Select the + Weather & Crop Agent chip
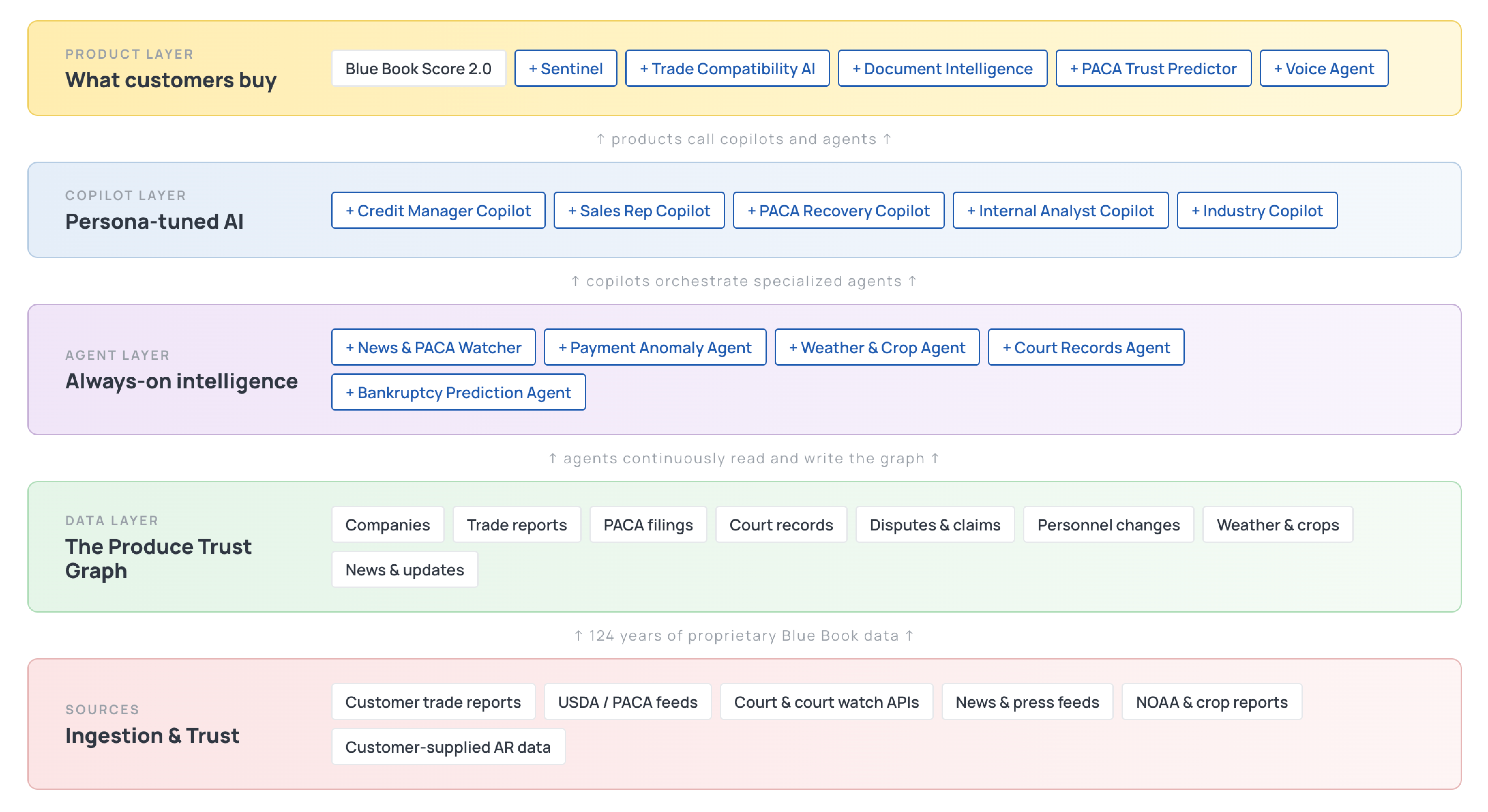1488x812 pixels. (877, 347)
